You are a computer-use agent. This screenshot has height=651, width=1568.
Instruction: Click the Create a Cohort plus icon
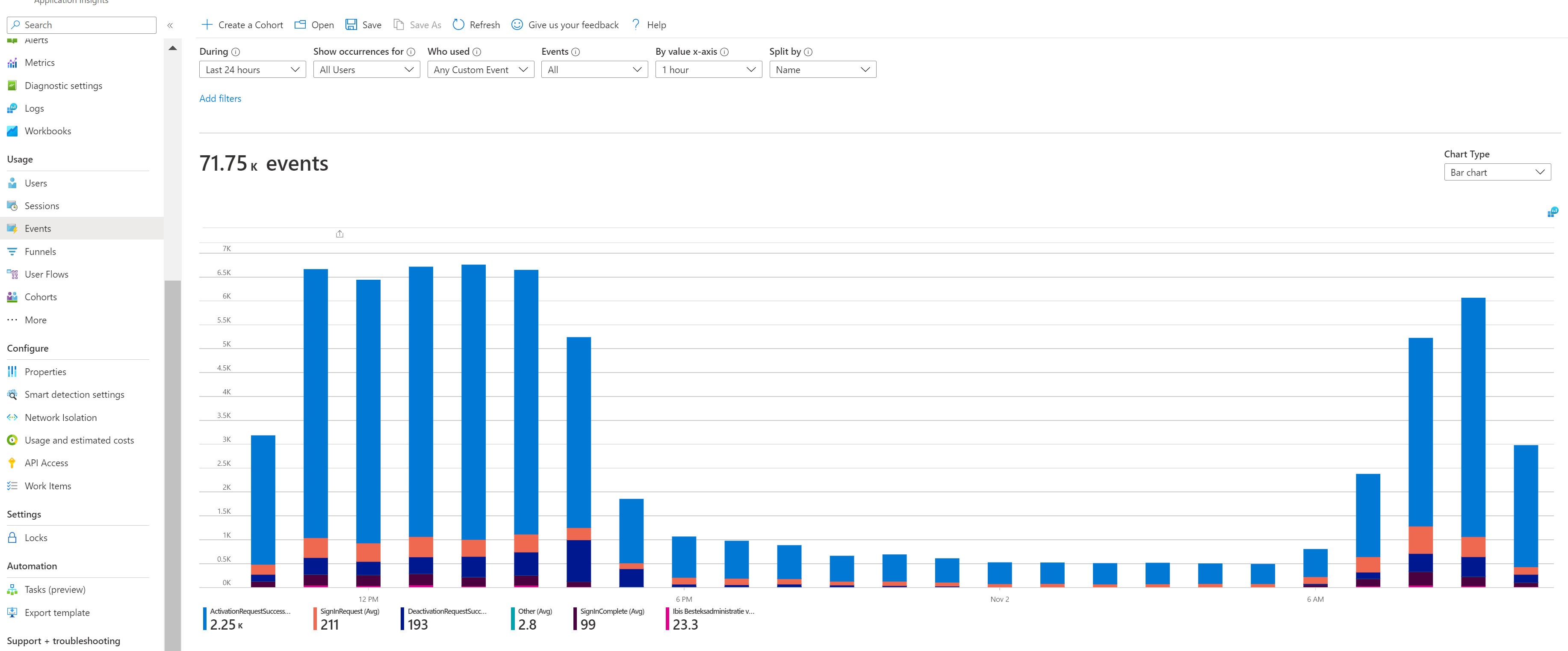[207, 24]
